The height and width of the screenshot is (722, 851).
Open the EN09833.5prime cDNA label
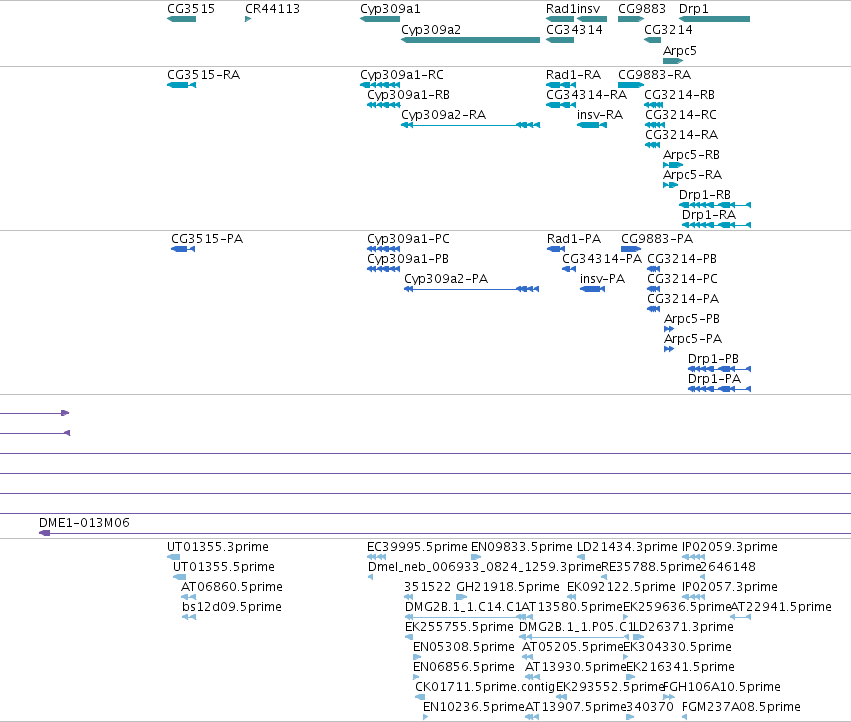tap(522, 547)
